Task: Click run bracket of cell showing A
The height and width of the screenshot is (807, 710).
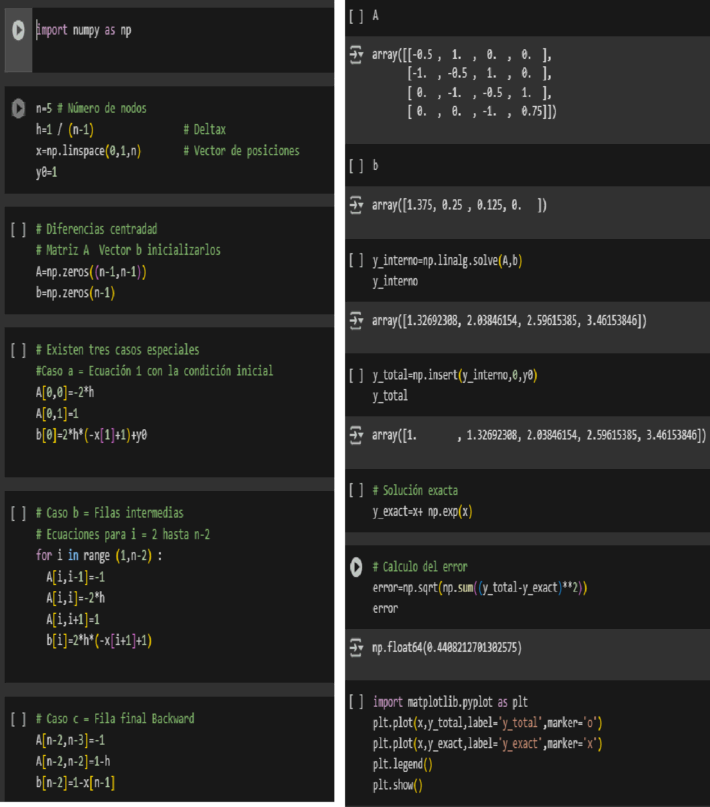Action: click(x=356, y=16)
